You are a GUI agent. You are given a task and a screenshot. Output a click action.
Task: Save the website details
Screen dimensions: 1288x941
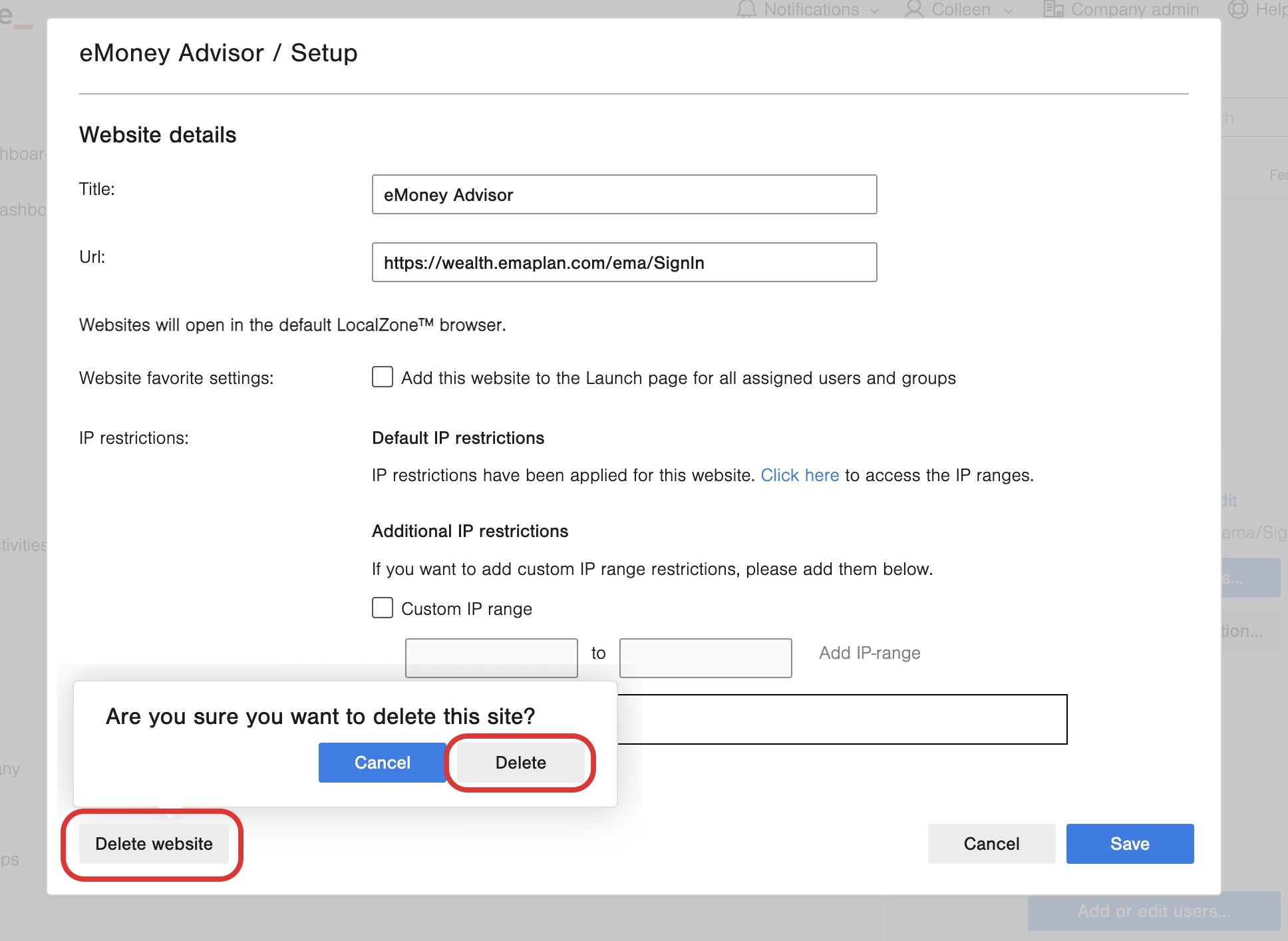click(x=1130, y=844)
